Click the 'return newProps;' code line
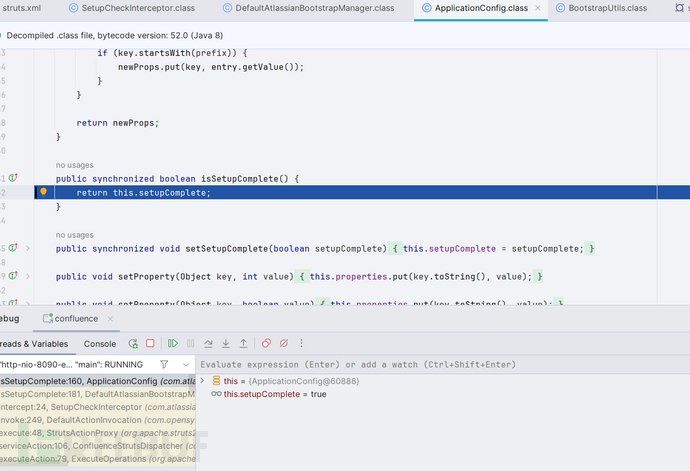This screenshot has height=471, width=690. click(x=117, y=123)
